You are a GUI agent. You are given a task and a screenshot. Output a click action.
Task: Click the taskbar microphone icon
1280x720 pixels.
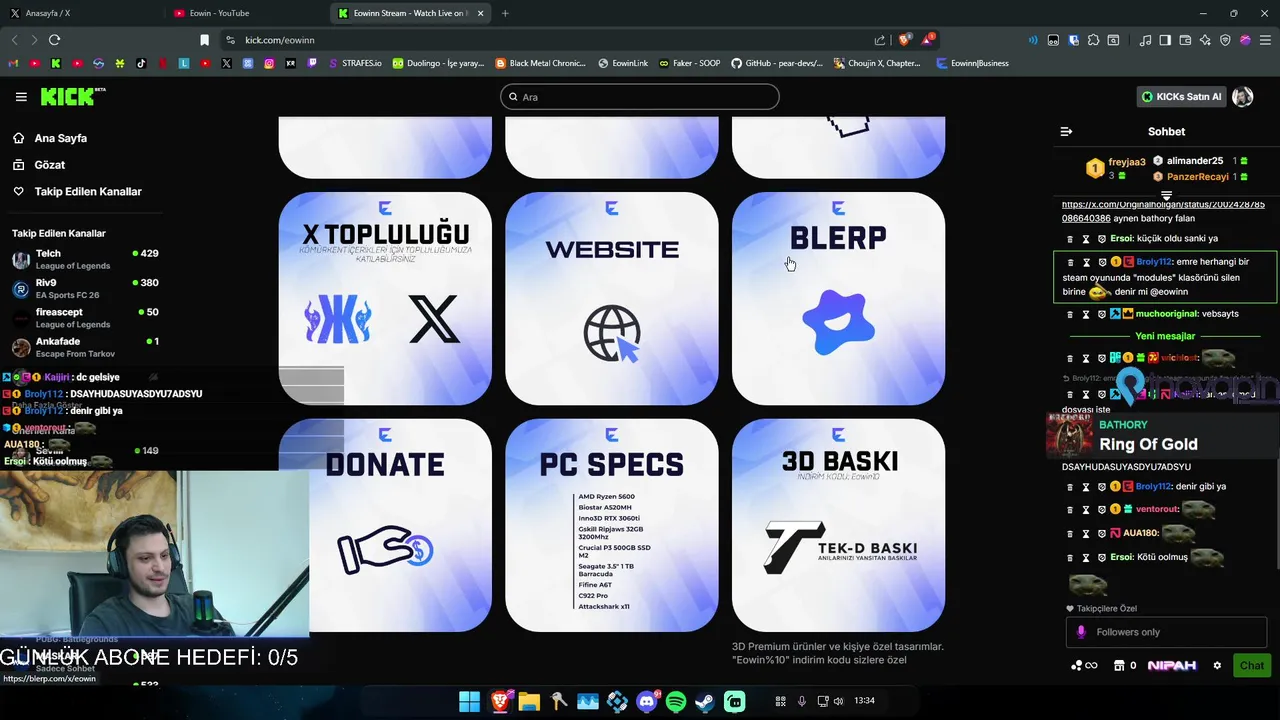coord(801,701)
